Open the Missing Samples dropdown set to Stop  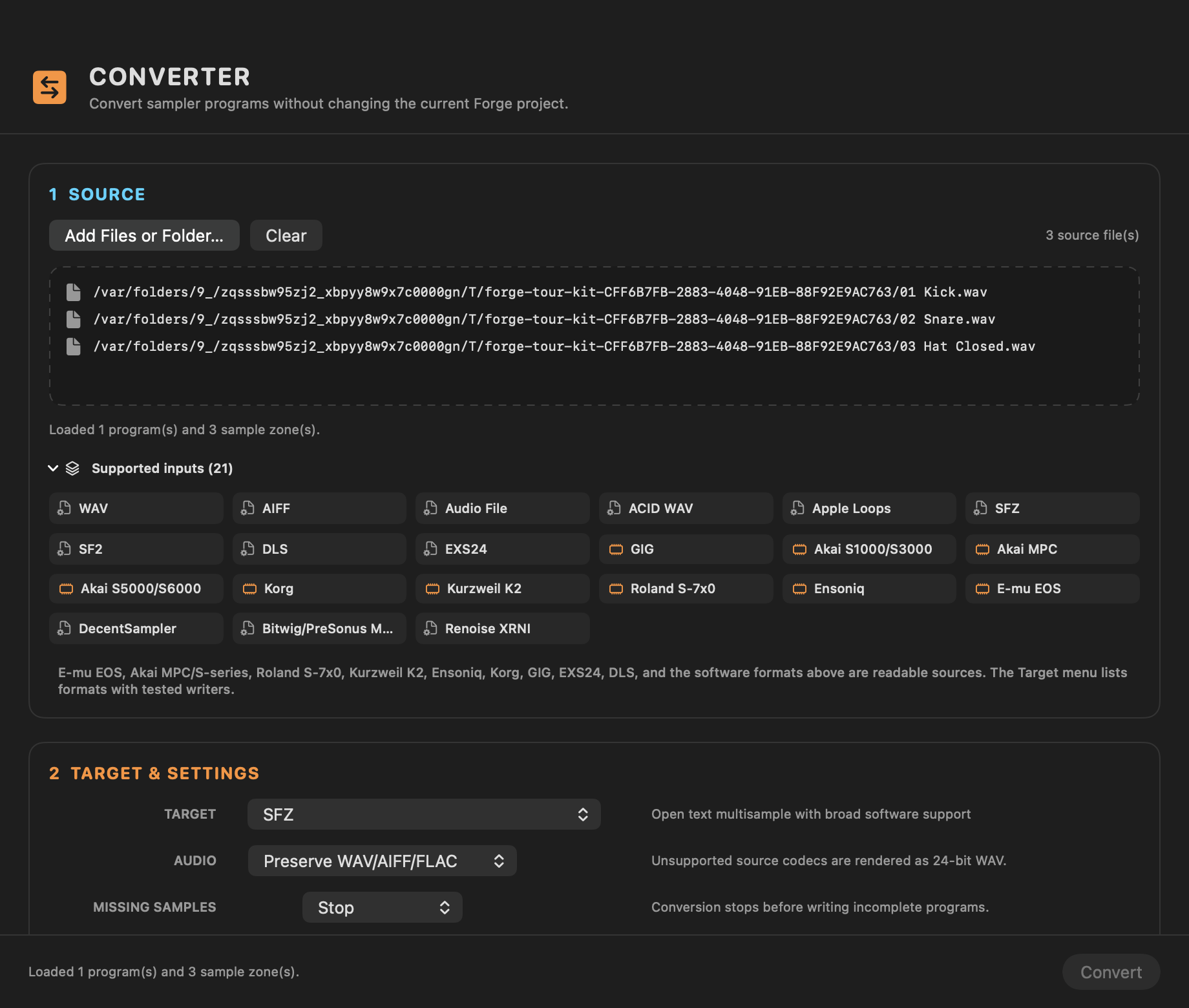(x=383, y=907)
